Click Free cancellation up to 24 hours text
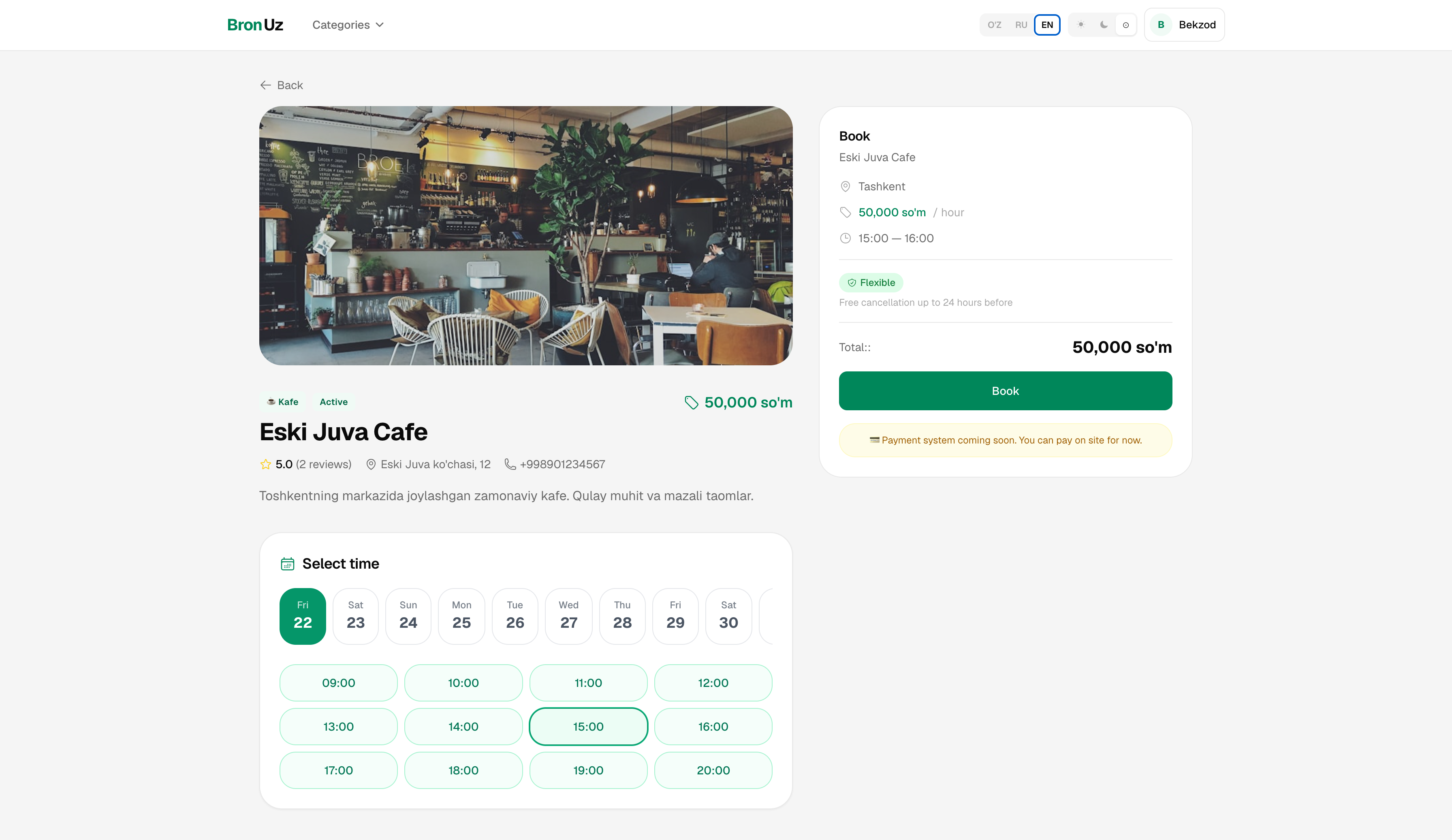Image resolution: width=1452 pixels, height=840 pixels. [925, 303]
